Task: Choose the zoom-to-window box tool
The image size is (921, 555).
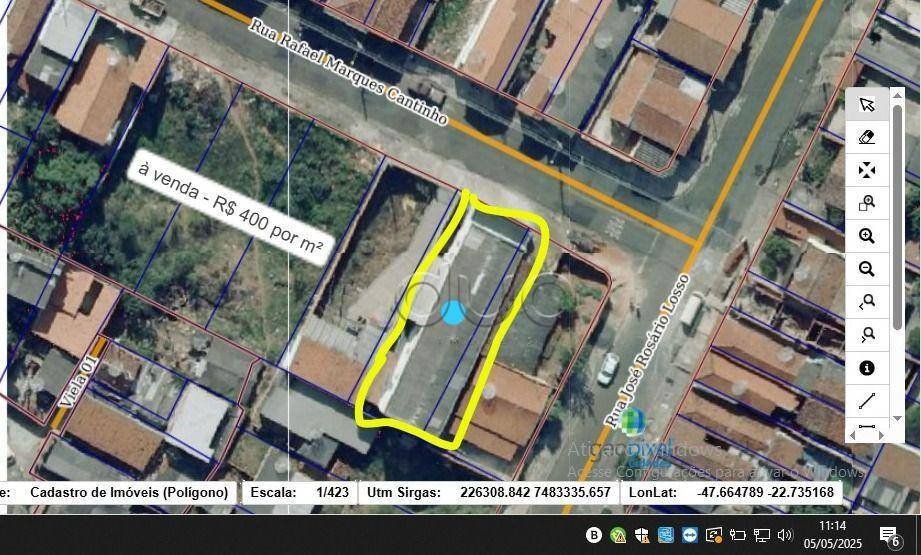Action: coord(866,204)
